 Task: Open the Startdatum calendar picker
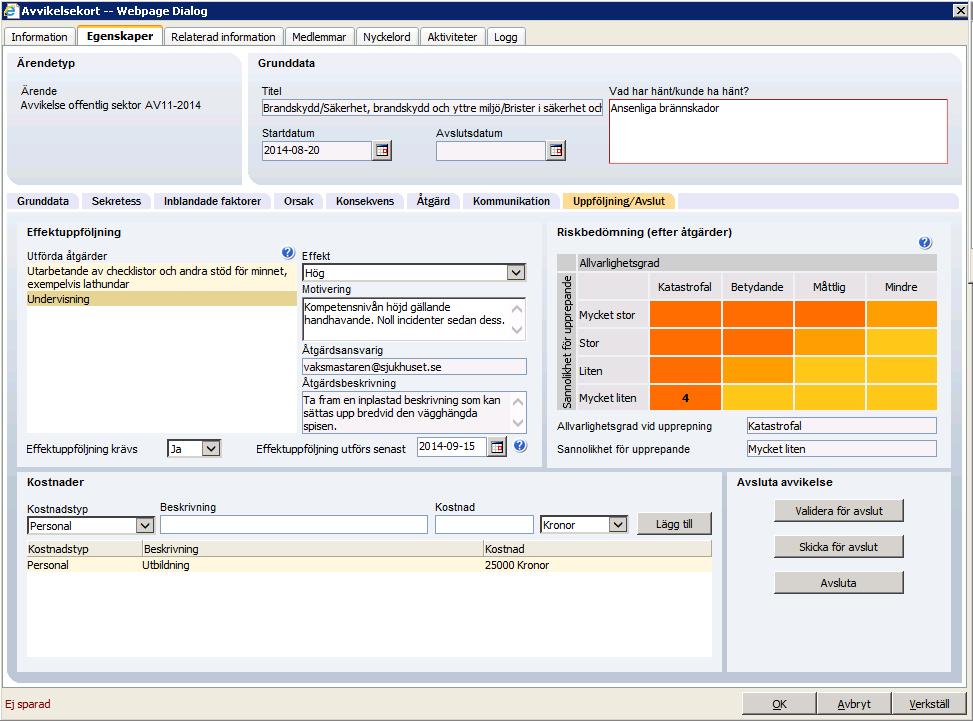(382, 151)
